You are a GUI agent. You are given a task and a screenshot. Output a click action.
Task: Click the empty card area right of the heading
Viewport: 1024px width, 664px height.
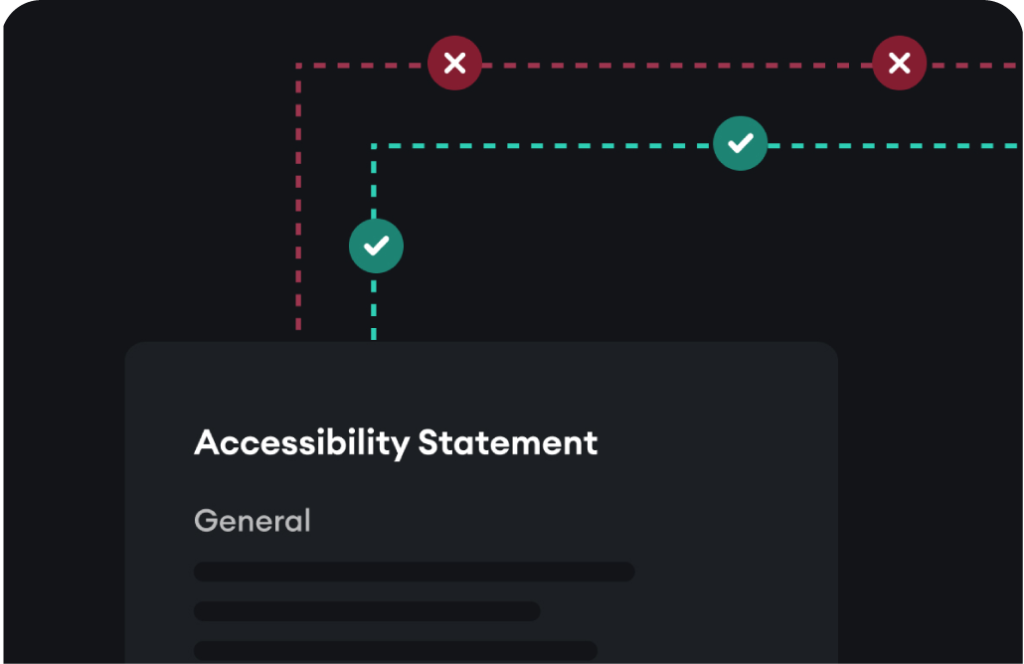pos(718,443)
